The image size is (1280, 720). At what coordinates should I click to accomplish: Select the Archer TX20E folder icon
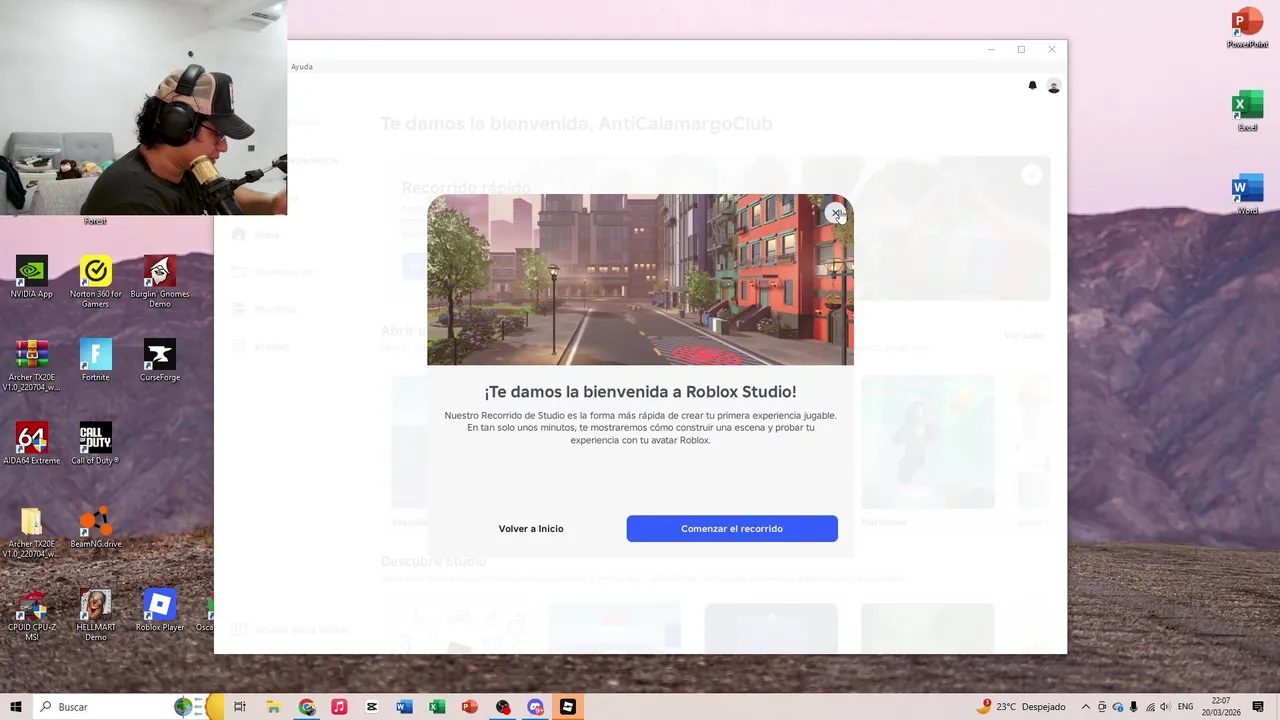(x=32, y=532)
